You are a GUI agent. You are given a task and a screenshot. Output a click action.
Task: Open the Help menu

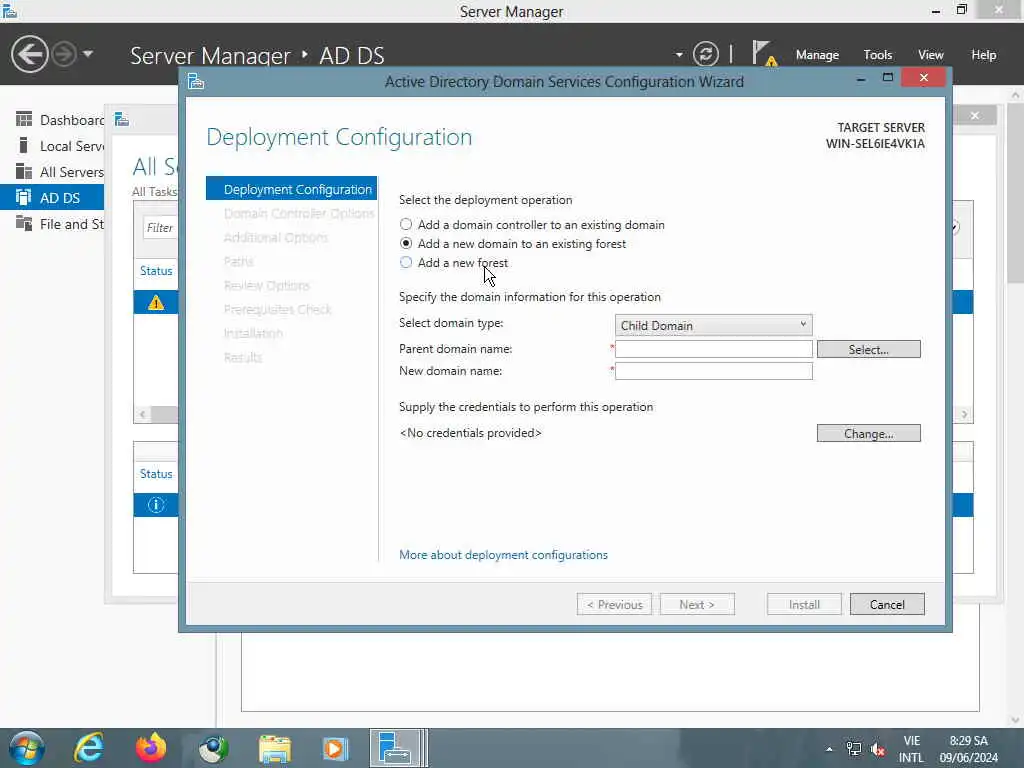(x=984, y=55)
